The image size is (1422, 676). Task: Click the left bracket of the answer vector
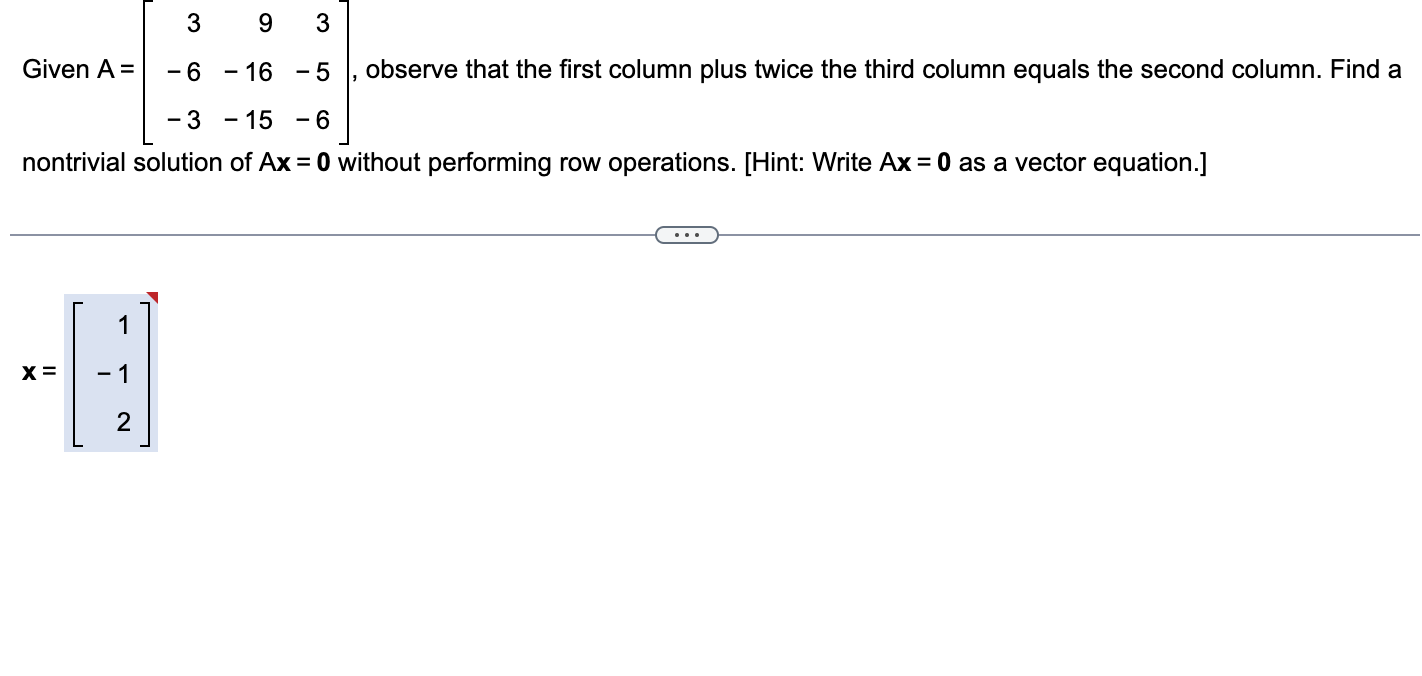pos(77,373)
